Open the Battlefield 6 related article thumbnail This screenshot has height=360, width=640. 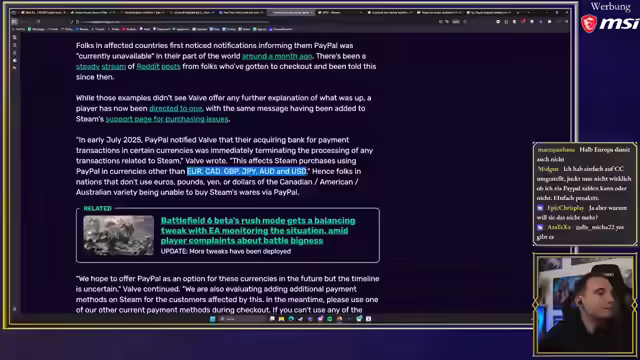(x=119, y=236)
